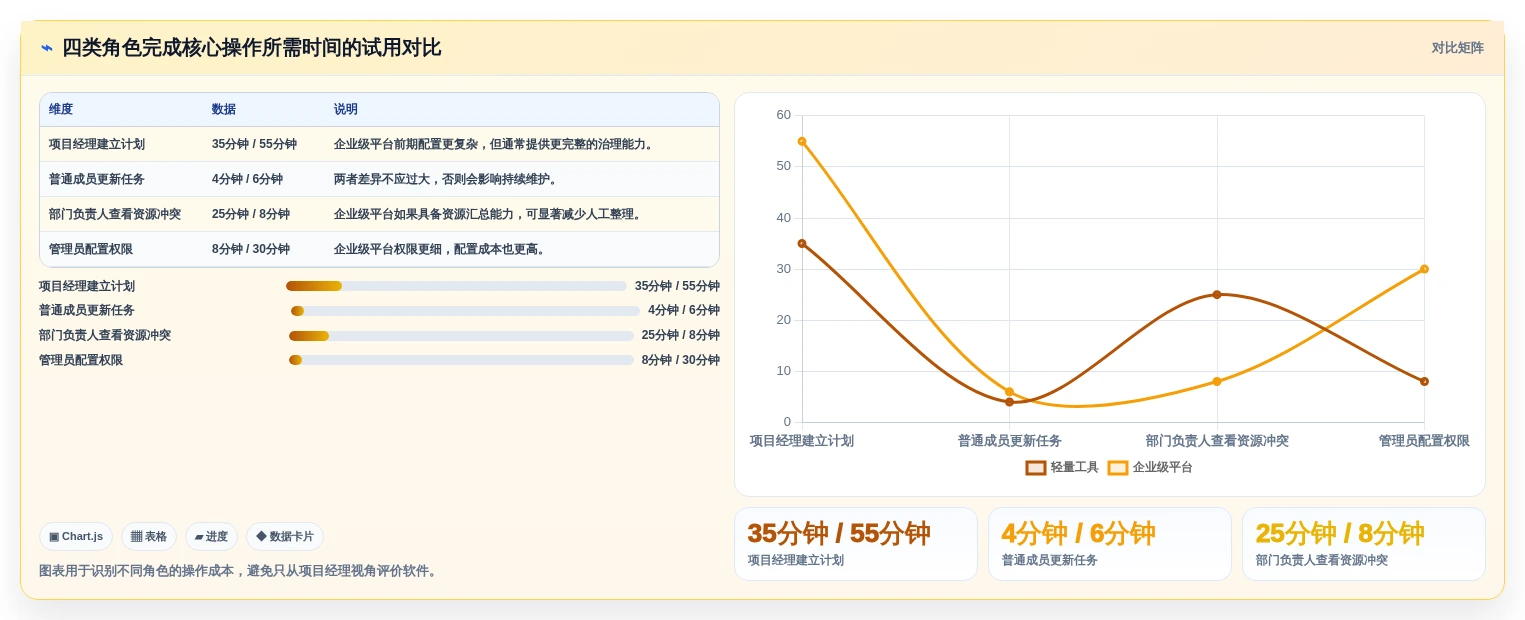Click the progress bar for 管理员配置权限
1525x620 pixels.
(x=461, y=360)
